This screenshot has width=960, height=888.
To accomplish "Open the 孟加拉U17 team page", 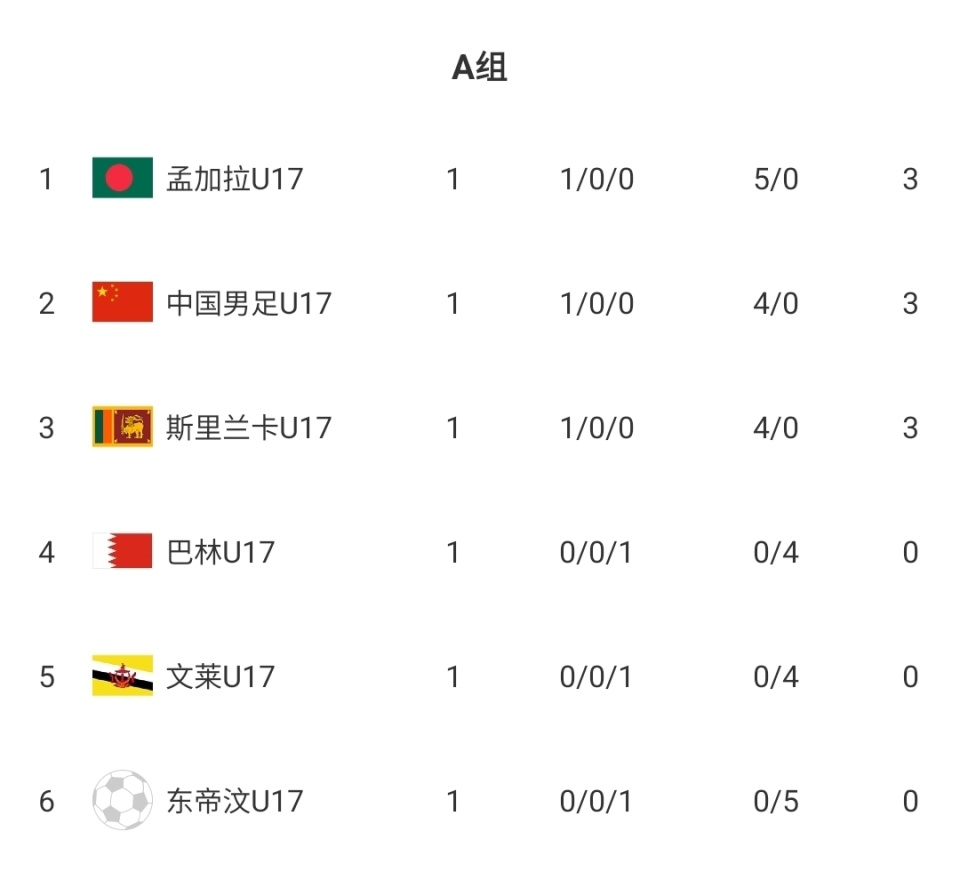I will click(235, 179).
